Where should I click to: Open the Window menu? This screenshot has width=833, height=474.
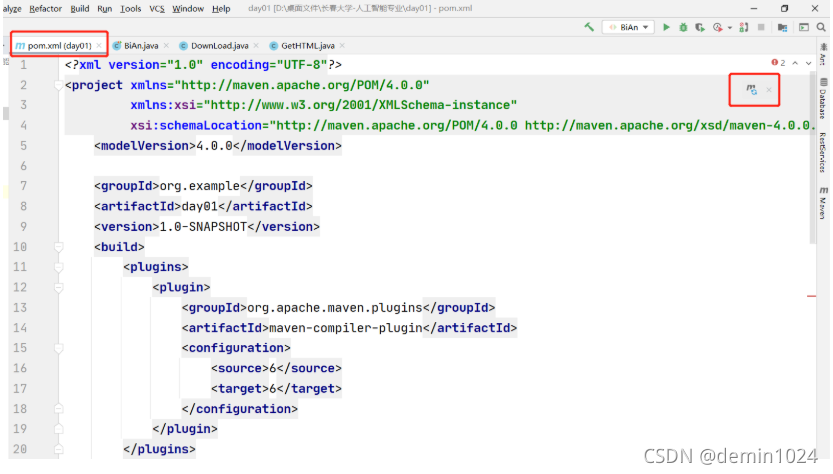point(188,9)
